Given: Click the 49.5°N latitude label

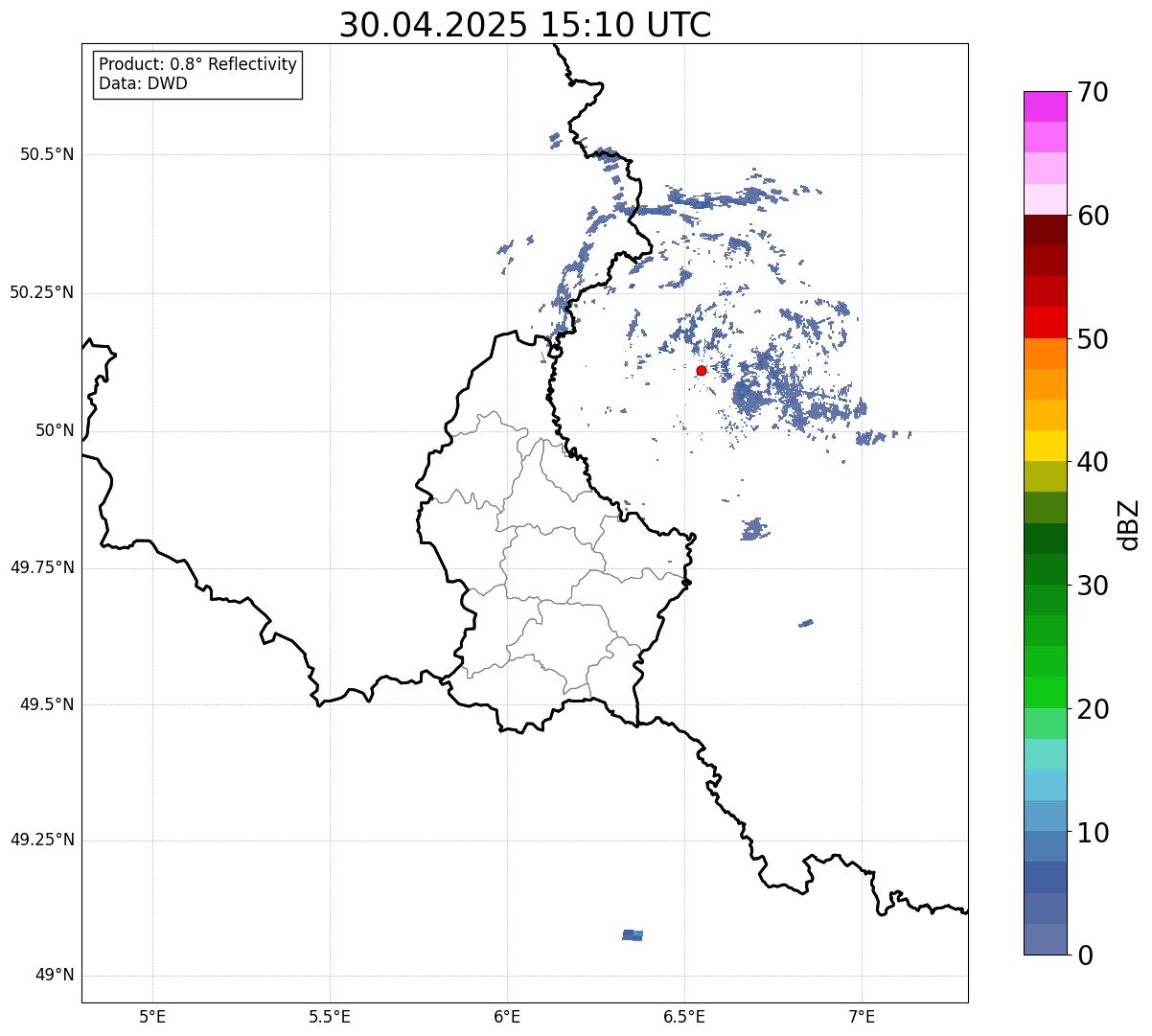Looking at the screenshot, I should (x=48, y=704).
